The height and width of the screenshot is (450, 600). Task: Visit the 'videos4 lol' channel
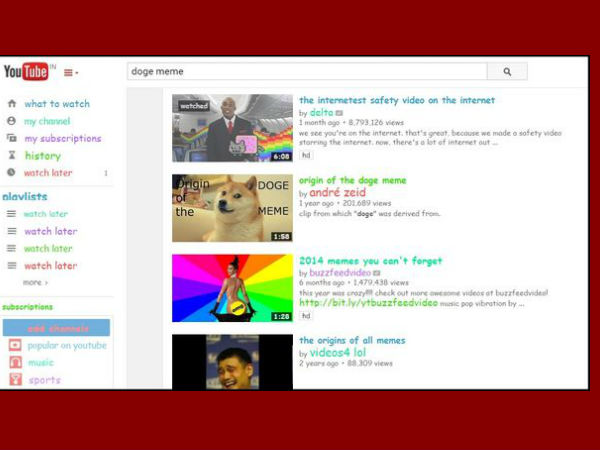tap(338, 352)
